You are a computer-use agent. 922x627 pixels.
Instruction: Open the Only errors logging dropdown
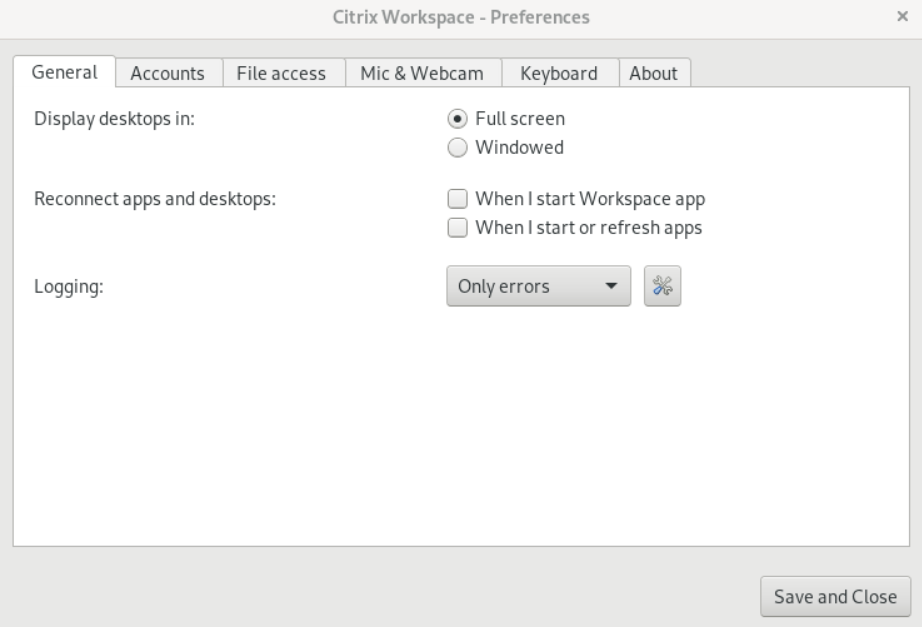539,286
